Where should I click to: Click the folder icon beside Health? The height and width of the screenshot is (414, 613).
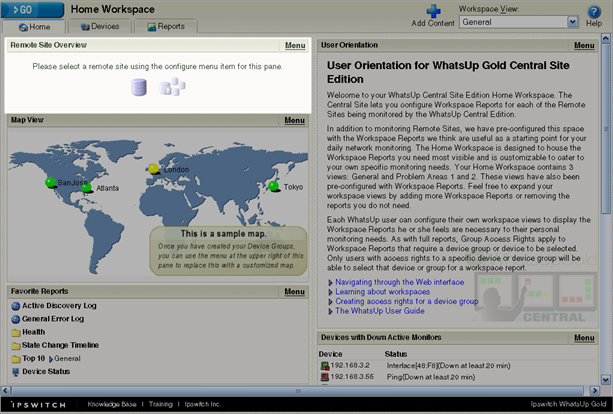point(16,333)
